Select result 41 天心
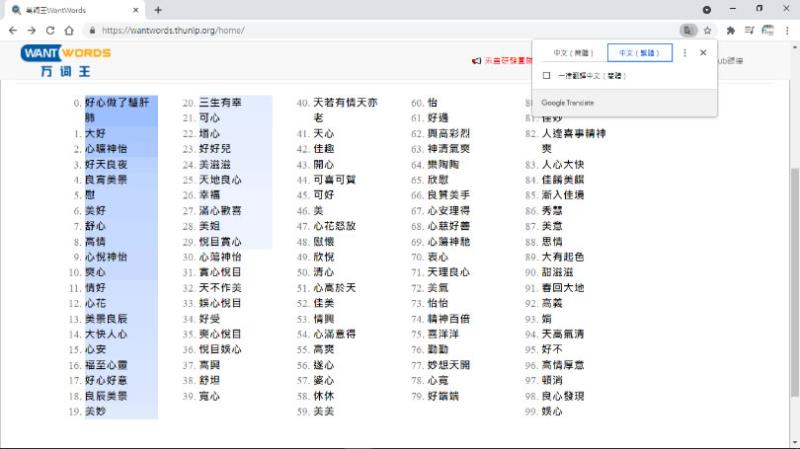The height and width of the screenshot is (449, 800). (x=323, y=134)
